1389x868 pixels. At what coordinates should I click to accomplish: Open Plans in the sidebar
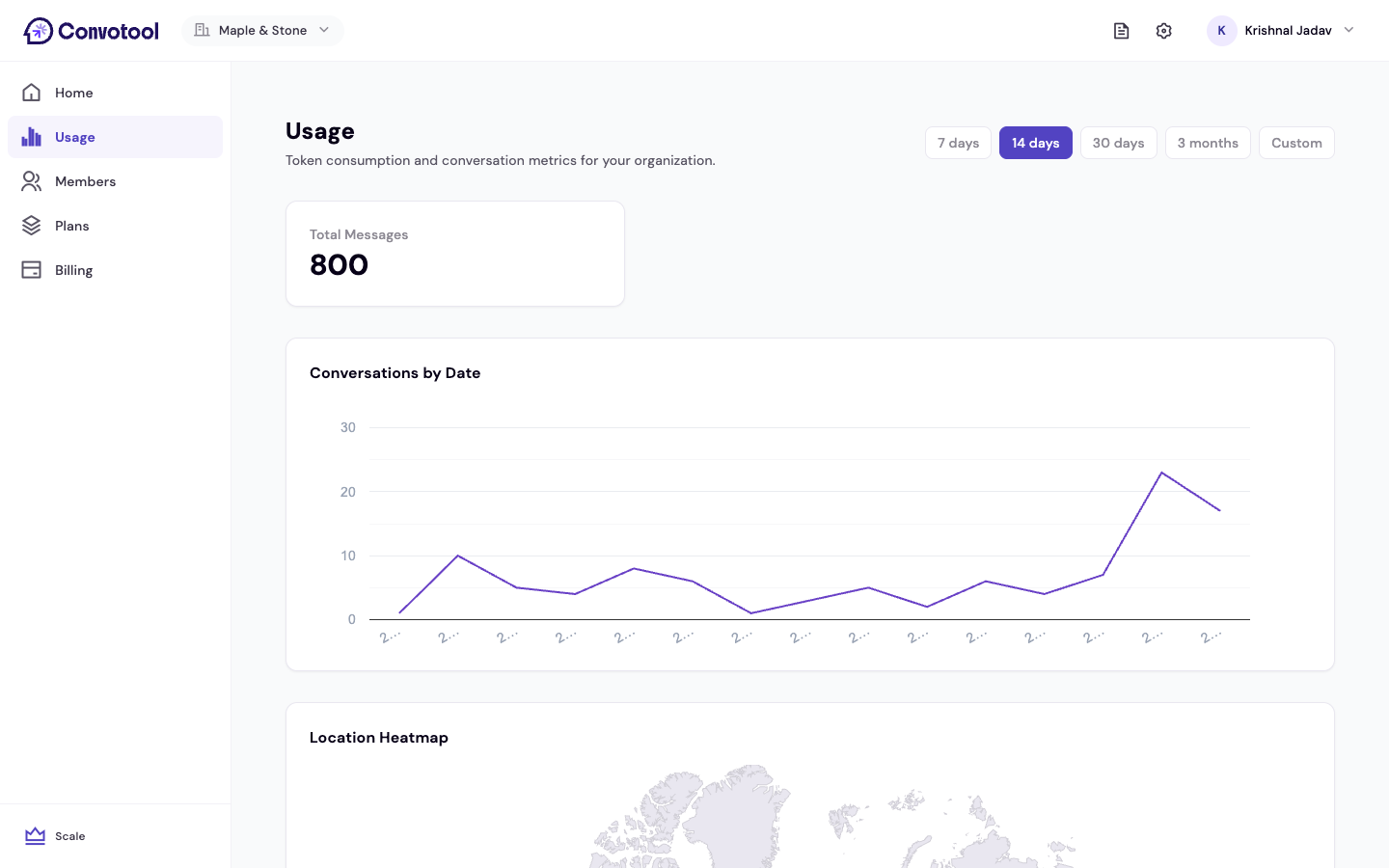pyautogui.click(x=115, y=226)
